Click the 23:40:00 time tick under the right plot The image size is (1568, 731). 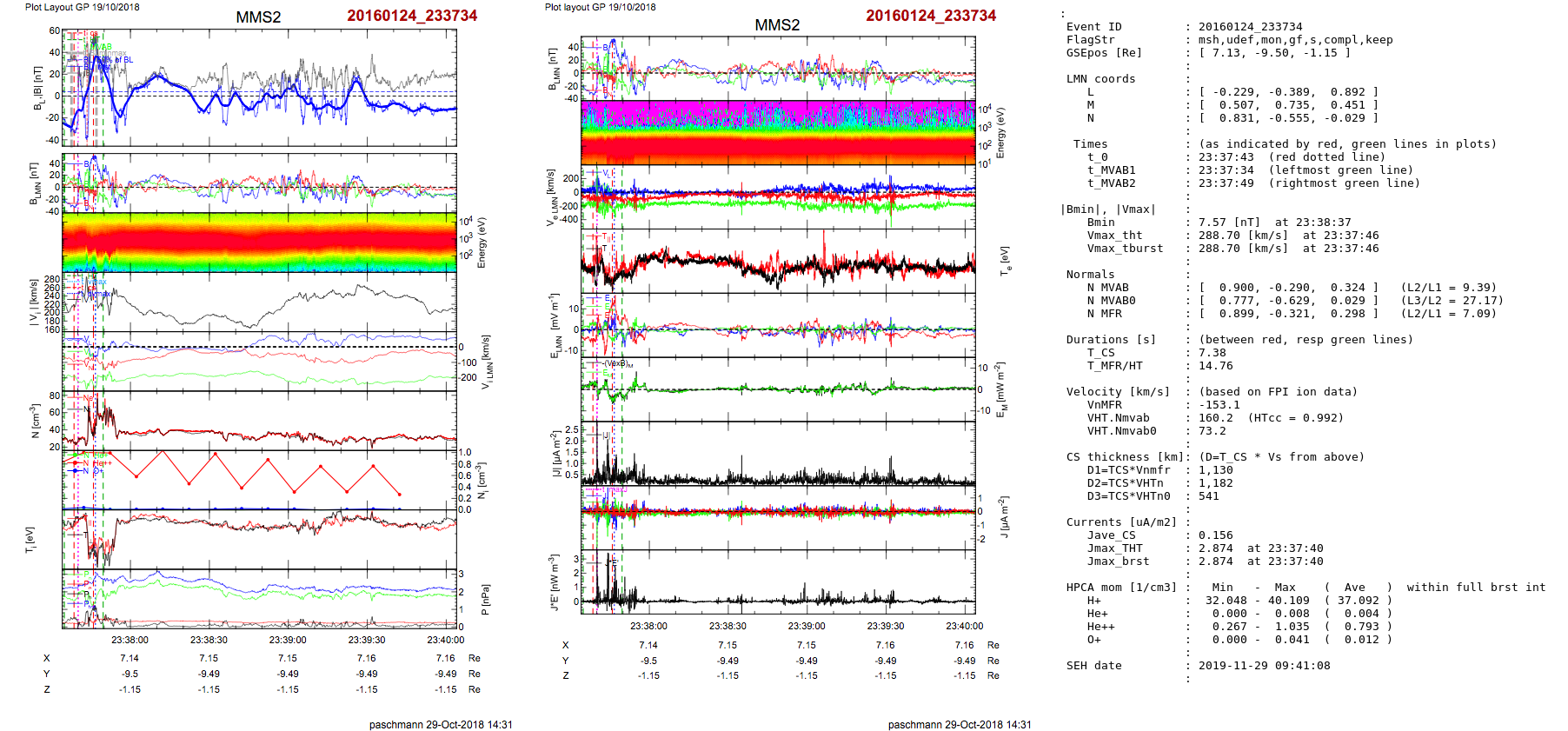click(964, 626)
